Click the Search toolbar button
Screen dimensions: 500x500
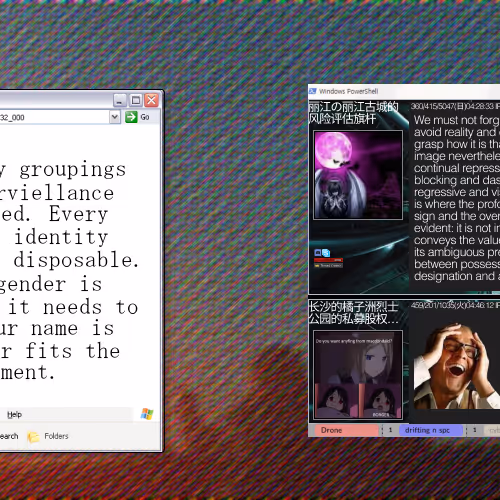pyautogui.click(x=8, y=436)
